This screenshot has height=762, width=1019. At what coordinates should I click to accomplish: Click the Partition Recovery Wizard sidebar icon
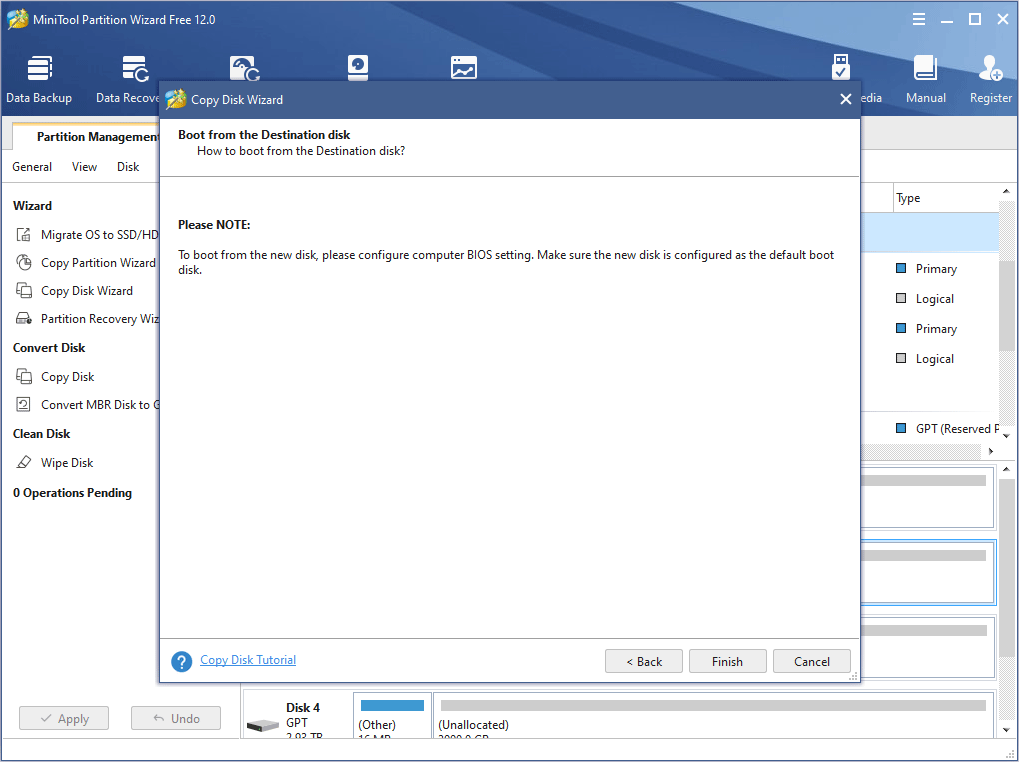coord(24,318)
